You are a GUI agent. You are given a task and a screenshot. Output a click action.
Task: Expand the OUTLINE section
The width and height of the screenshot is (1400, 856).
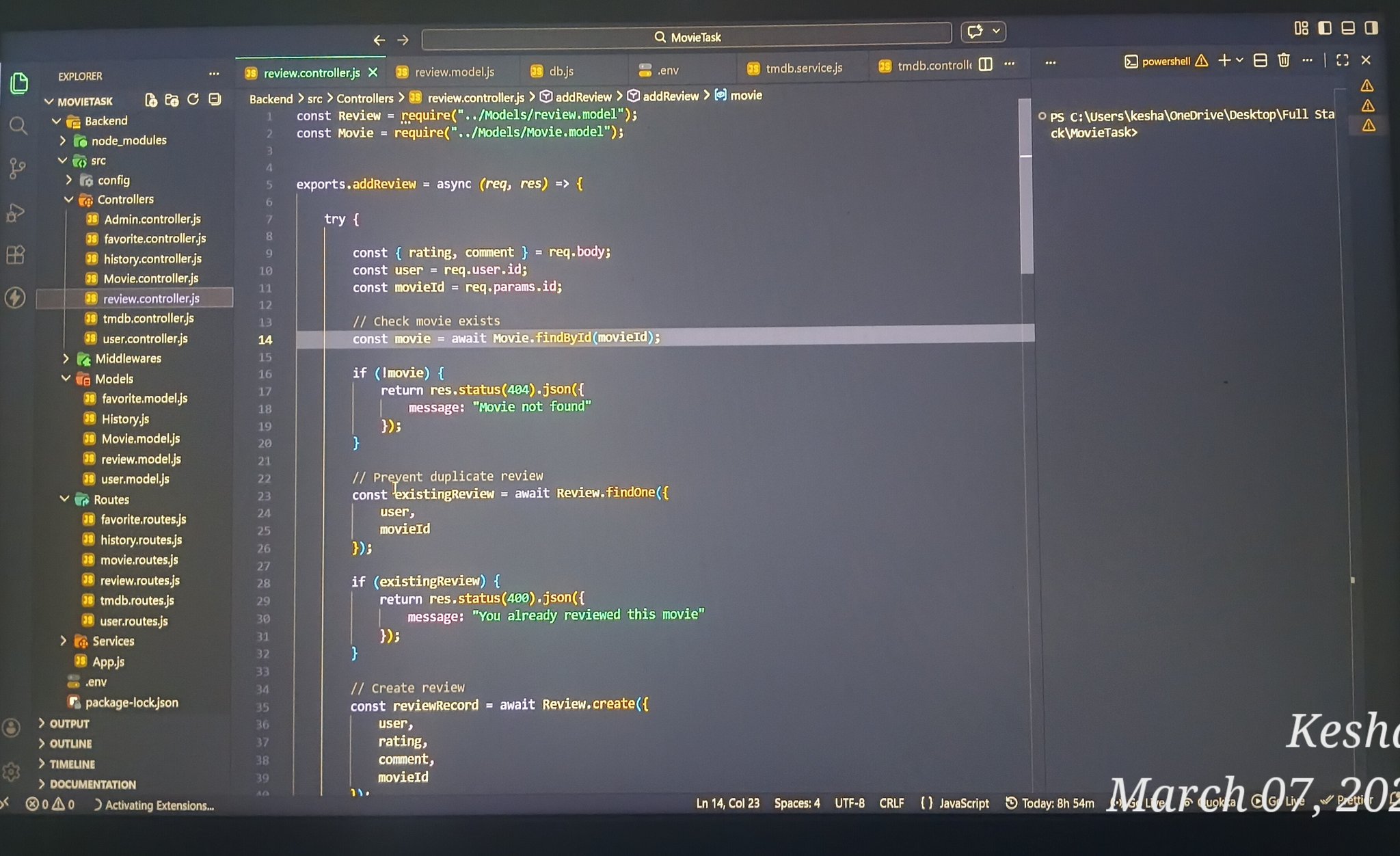(x=70, y=743)
